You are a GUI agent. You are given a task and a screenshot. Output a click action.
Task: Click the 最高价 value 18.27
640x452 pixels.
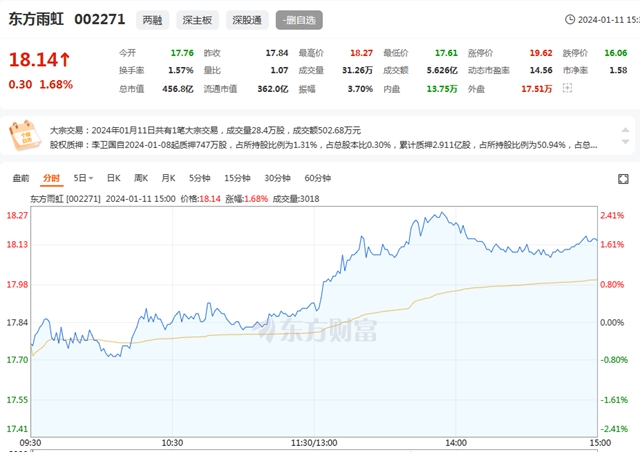[x=361, y=53]
